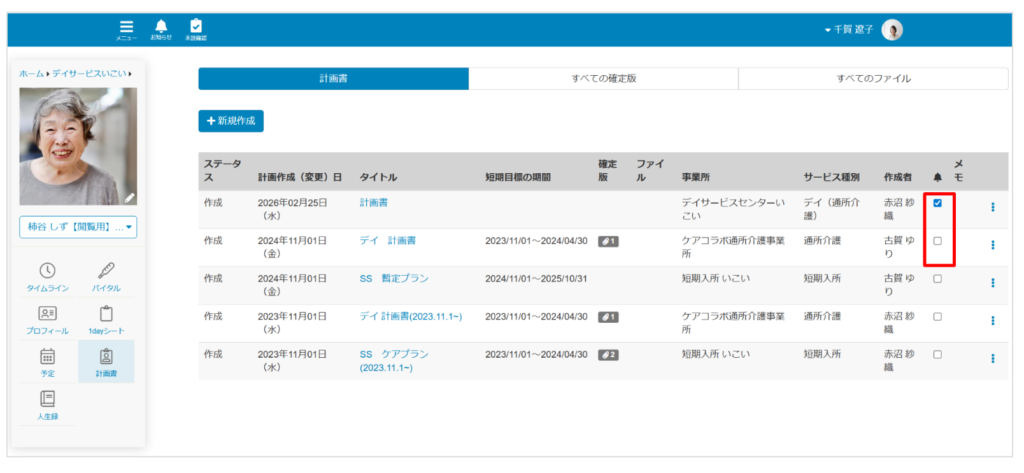Click attachment badge in デイ 計画書 row

point(609,241)
